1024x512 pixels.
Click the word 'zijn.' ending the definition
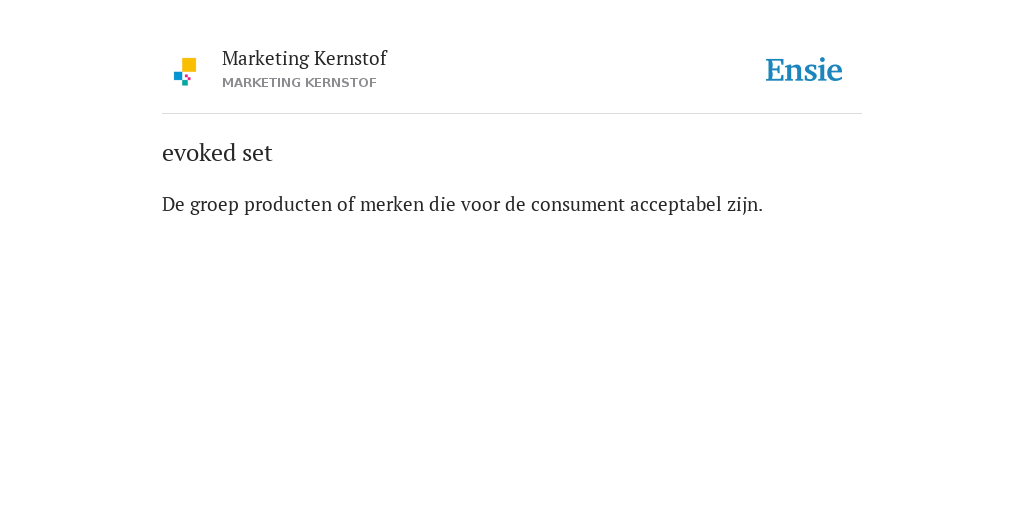[745, 206]
